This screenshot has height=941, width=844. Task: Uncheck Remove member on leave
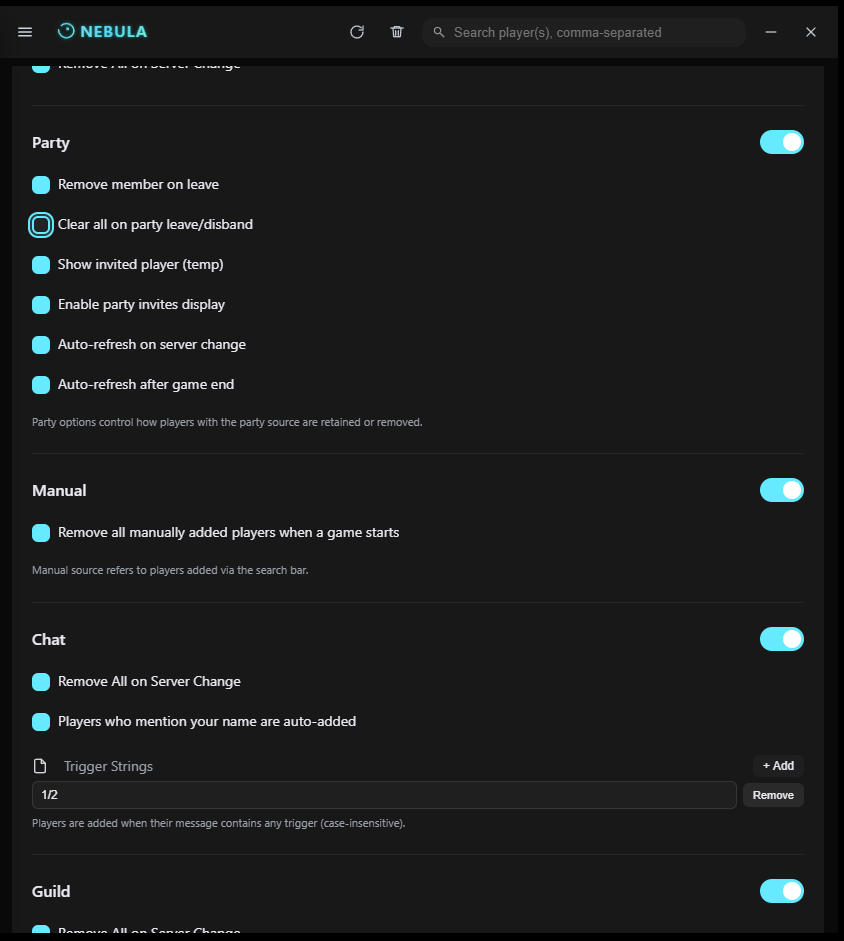click(x=41, y=184)
